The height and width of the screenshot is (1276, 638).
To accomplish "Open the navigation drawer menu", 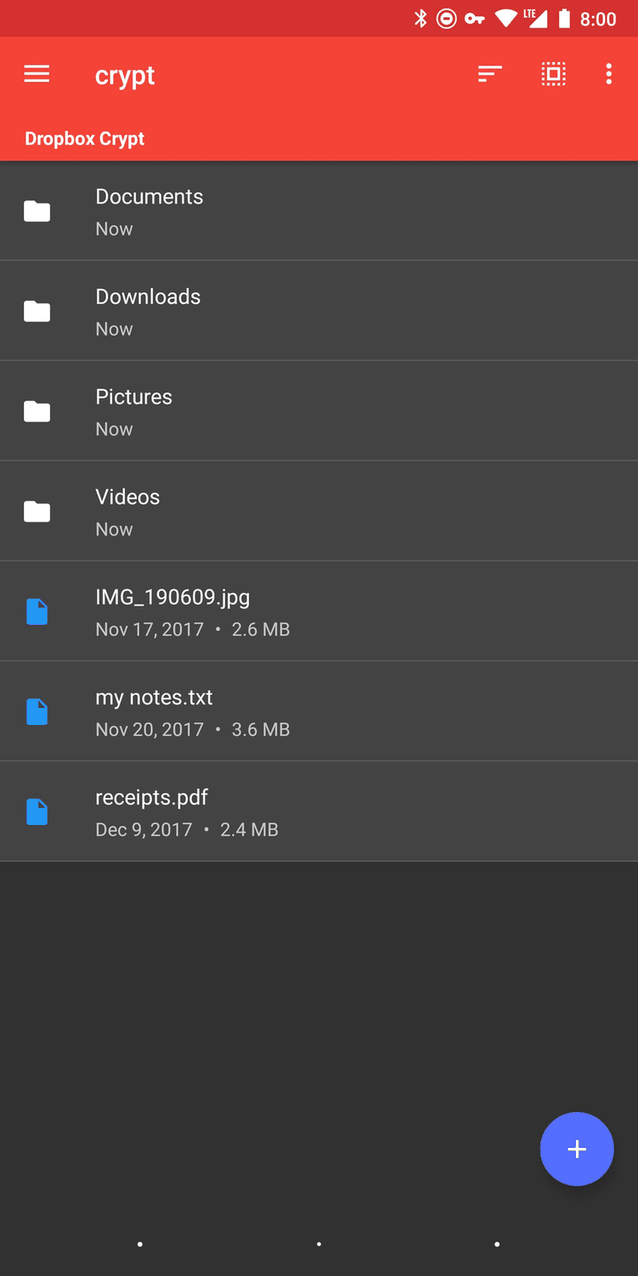I will point(37,74).
